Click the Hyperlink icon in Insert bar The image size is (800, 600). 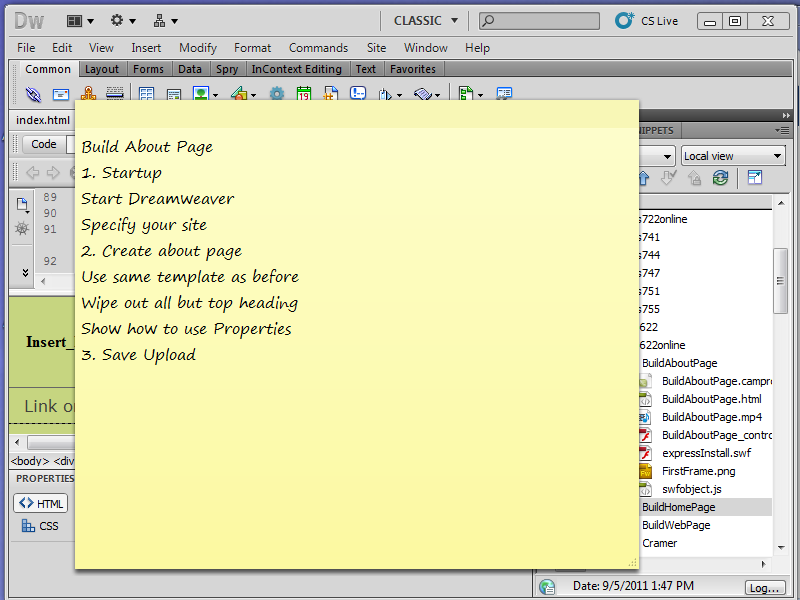[33, 94]
